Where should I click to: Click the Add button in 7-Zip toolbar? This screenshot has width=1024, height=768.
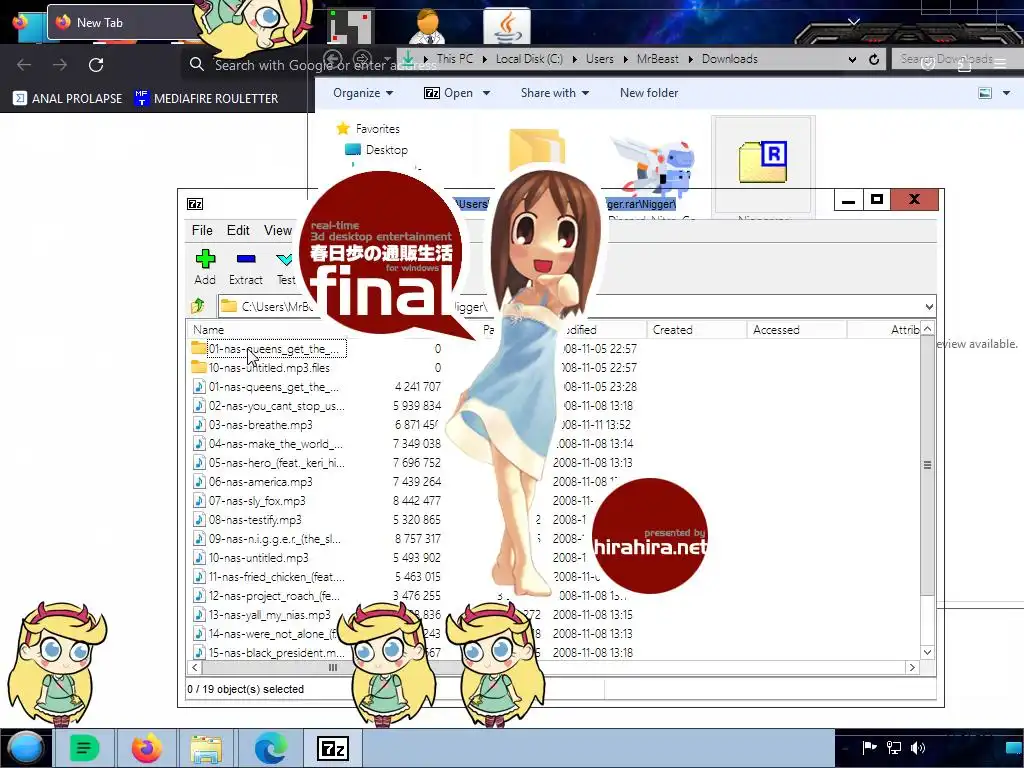(x=205, y=267)
